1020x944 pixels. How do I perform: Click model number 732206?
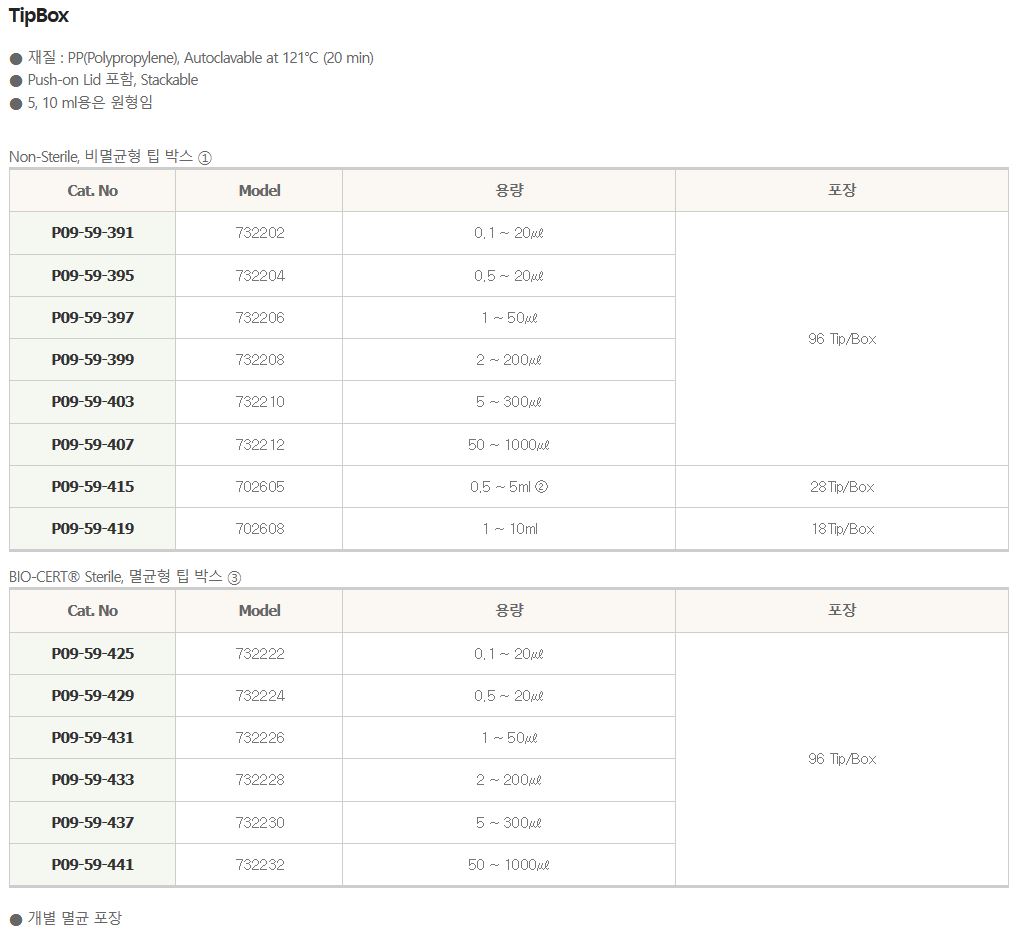pyautogui.click(x=260, y=318)
